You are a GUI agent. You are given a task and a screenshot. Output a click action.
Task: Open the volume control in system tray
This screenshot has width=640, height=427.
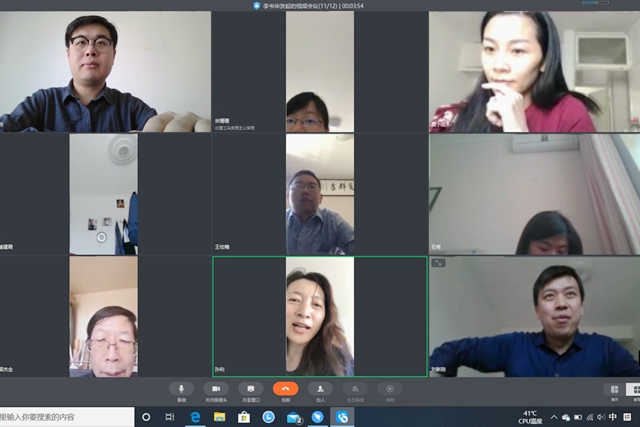(x=597, y=417)
